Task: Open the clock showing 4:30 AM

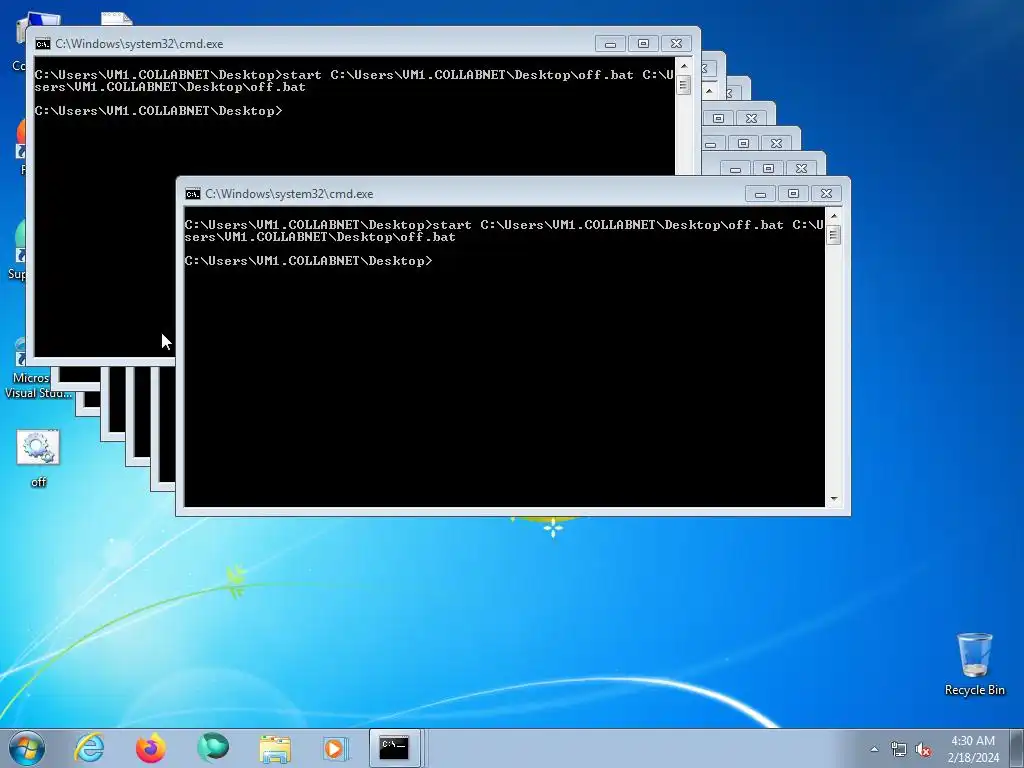Action: [973, 748]
